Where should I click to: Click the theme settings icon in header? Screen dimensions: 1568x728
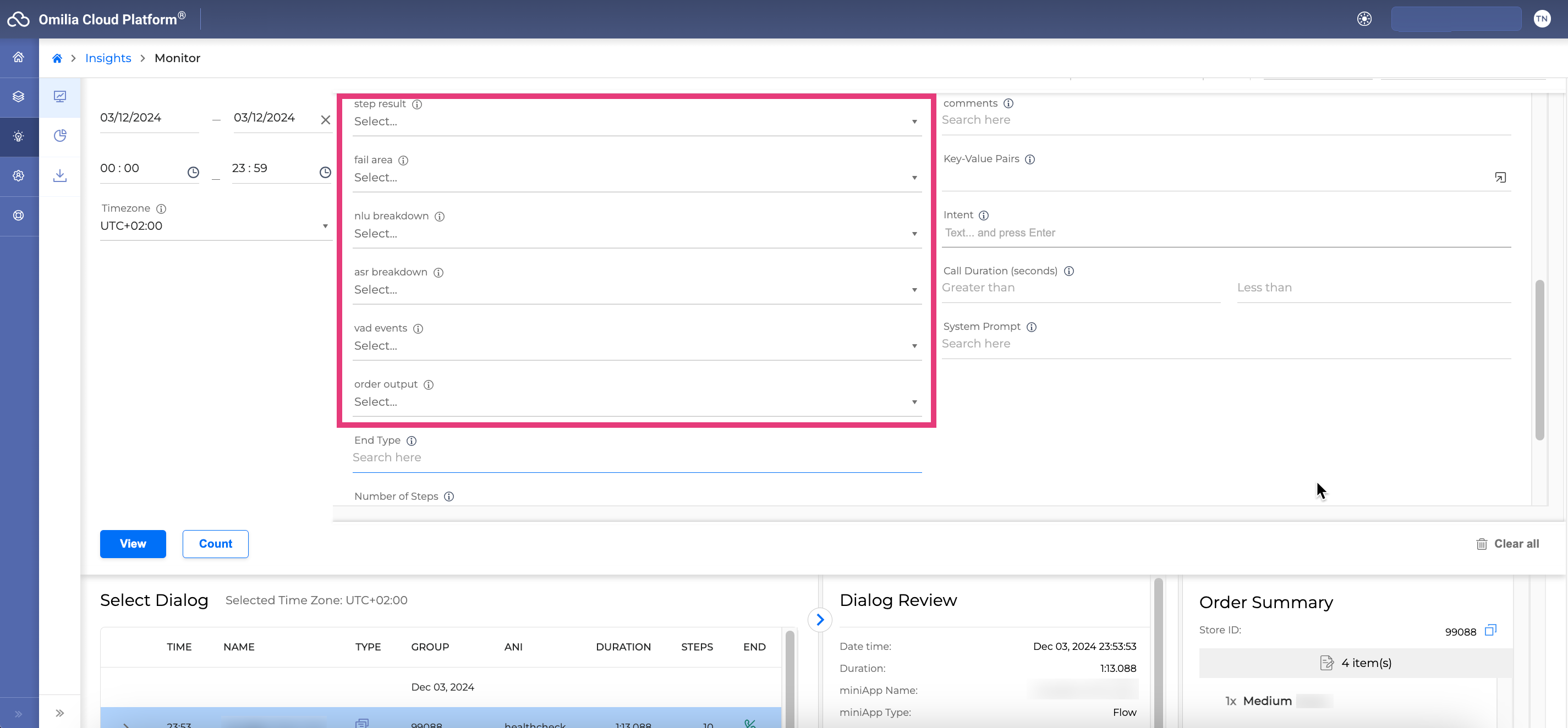(1364, 19)
